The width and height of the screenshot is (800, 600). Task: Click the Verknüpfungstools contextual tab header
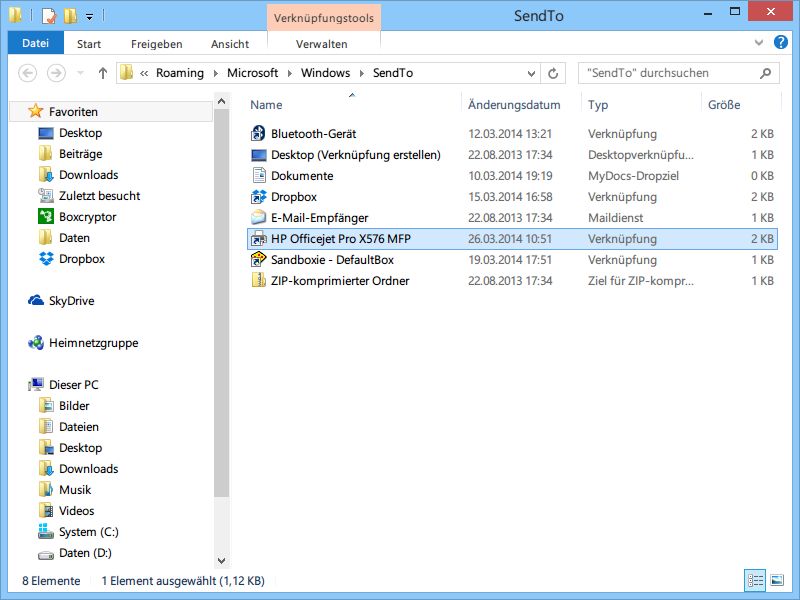pos(323,18)
